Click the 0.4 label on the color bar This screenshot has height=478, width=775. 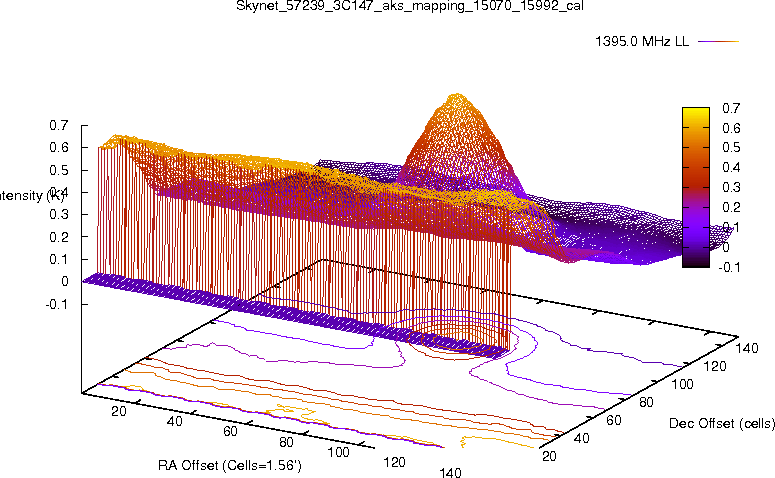(x=731, y=167)
